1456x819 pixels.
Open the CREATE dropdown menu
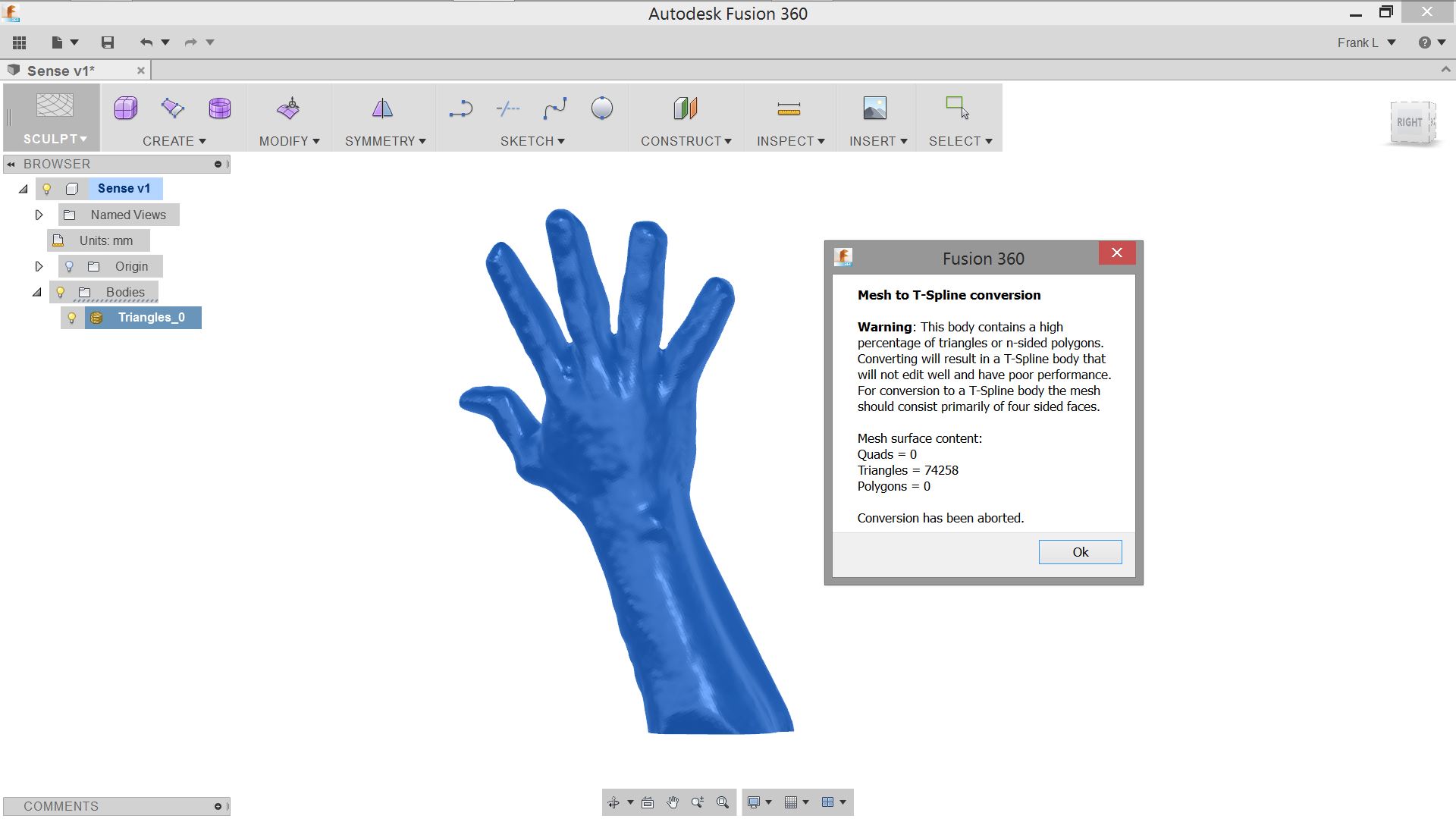click(x=173, y=141)
